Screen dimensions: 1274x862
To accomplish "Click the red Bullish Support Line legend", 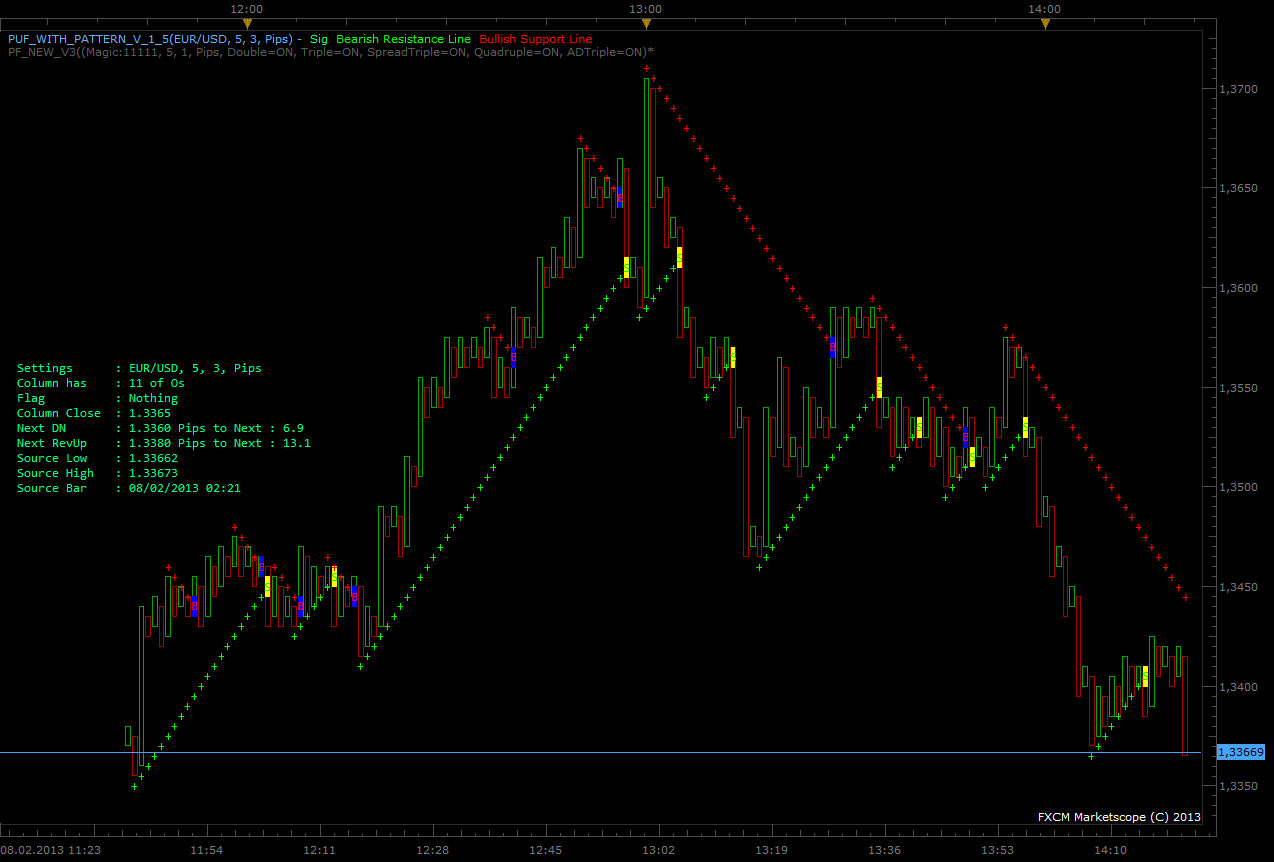I will (x=536, y=39).
